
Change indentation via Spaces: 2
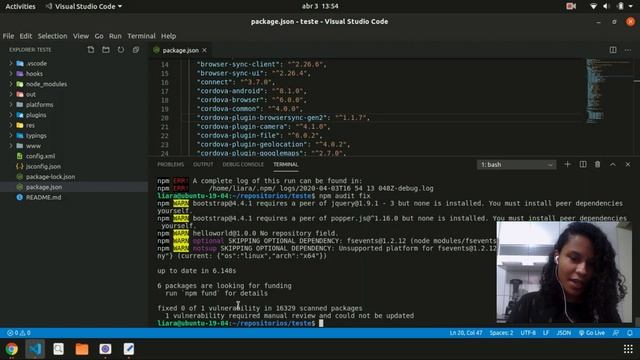tap(501, 333)
